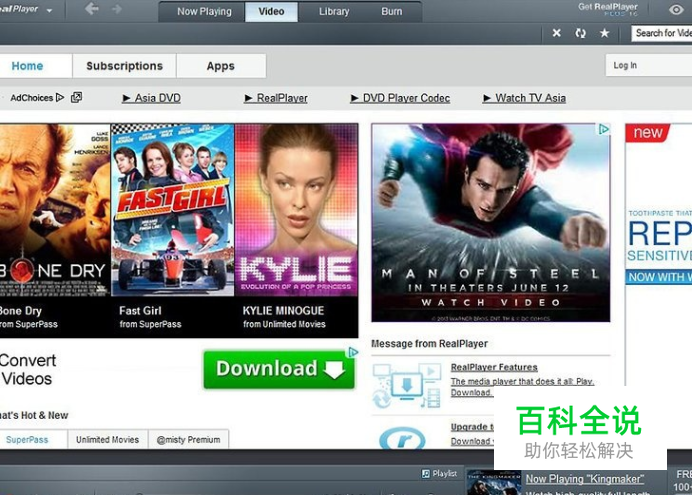
Task: Click the green Download button
Action: pyautogui.click(x=279, y=369)
